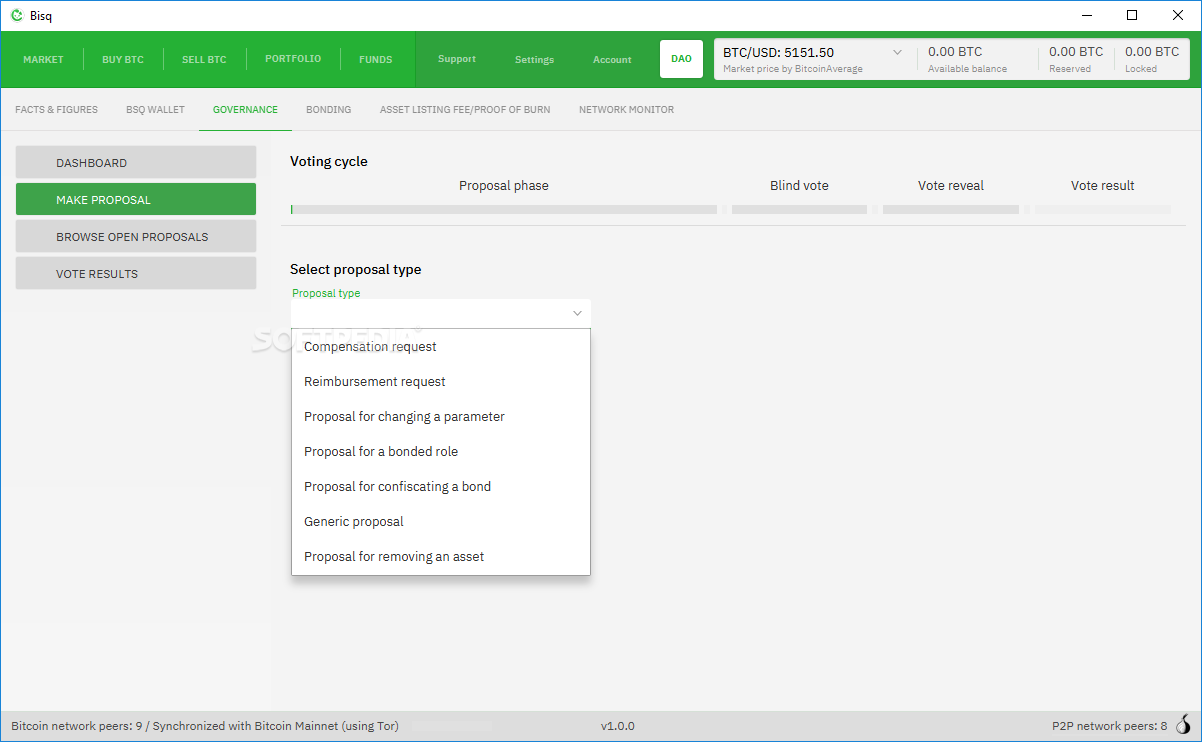Open the FUNDS section

click(x=376, y=59)
